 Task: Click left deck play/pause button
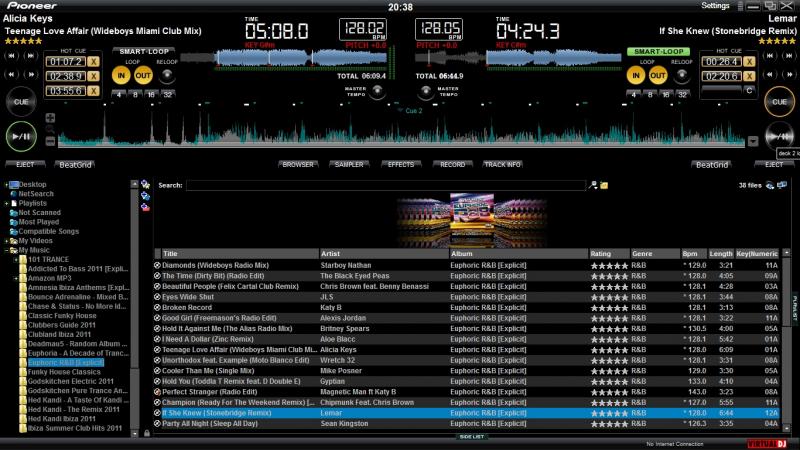point(21,136)
